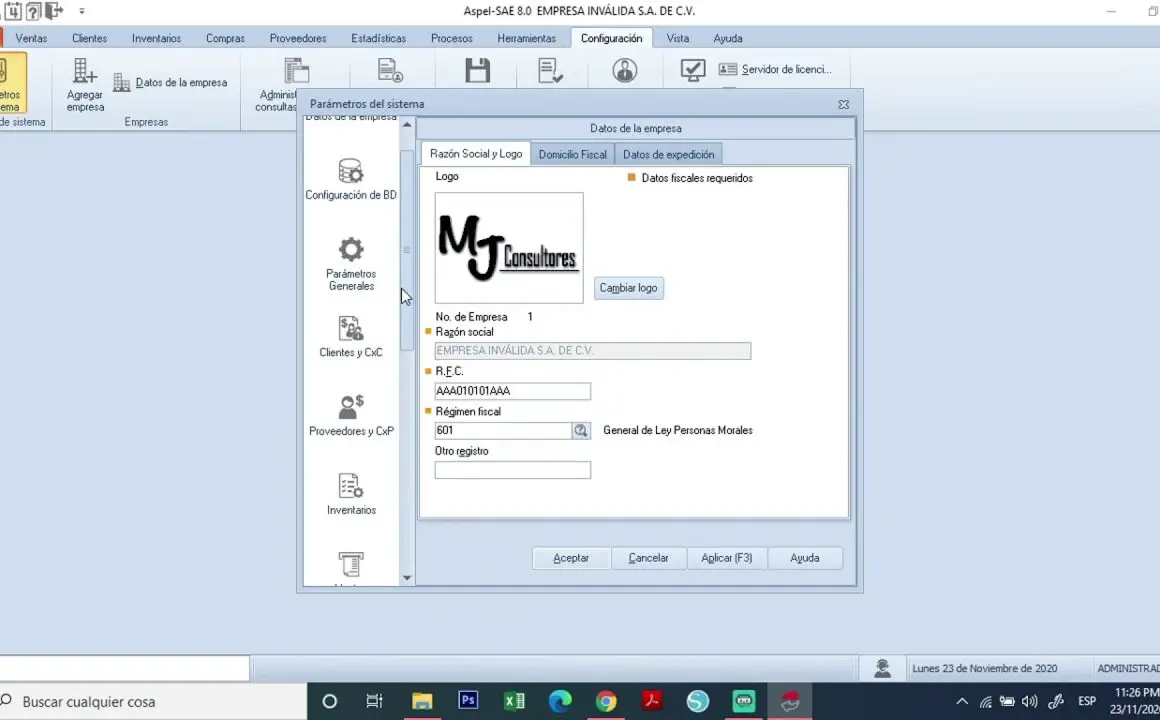Open Agregar empresa in the ribbon

pos(84,85)
